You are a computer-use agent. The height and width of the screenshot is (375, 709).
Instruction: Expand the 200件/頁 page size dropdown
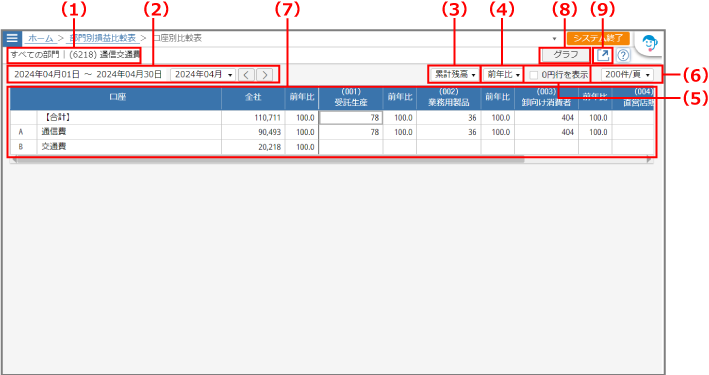627,75
